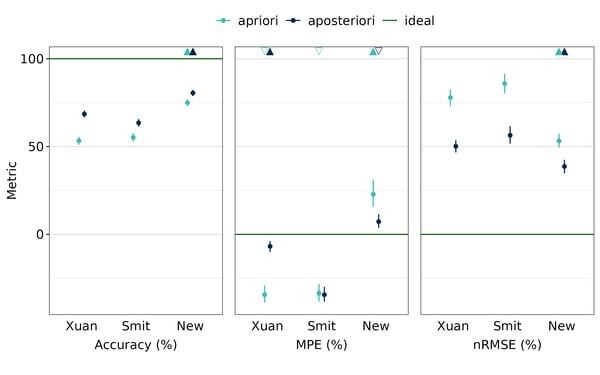Screen dimensions: 600x375
Task: Click the aposteriori Xuan point in MPE panel
Action: 270,246
